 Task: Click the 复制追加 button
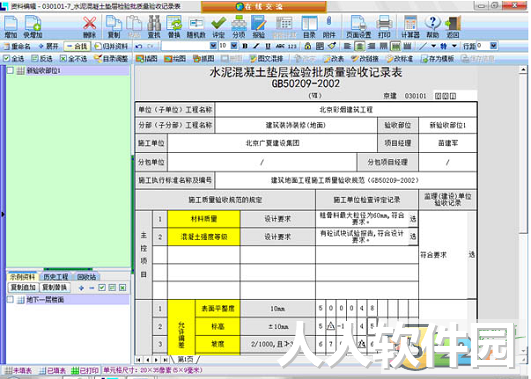pyautogui.click(x=23, y=288)
